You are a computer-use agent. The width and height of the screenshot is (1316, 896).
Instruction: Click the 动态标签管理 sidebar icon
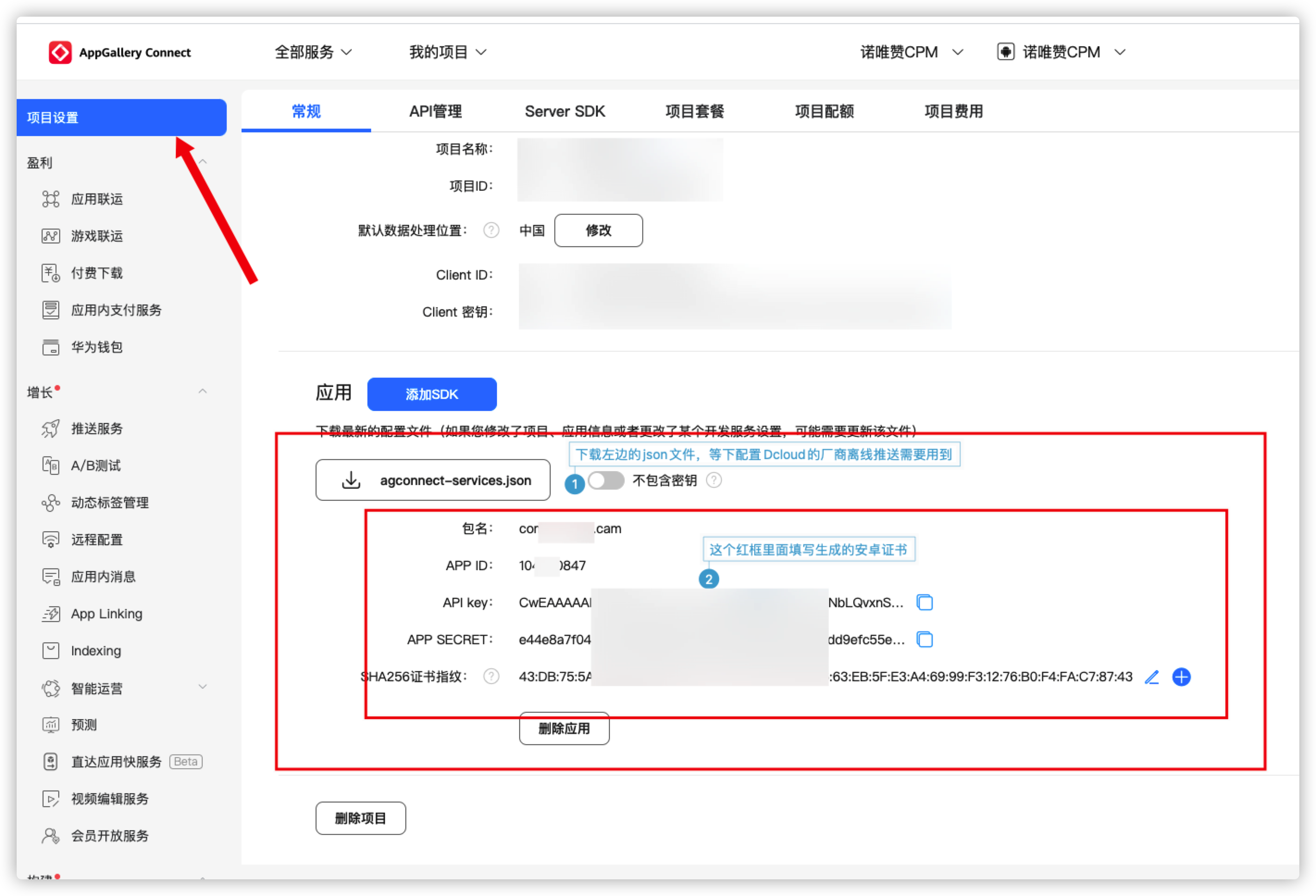pyautogui.click(x=50, y=502)
